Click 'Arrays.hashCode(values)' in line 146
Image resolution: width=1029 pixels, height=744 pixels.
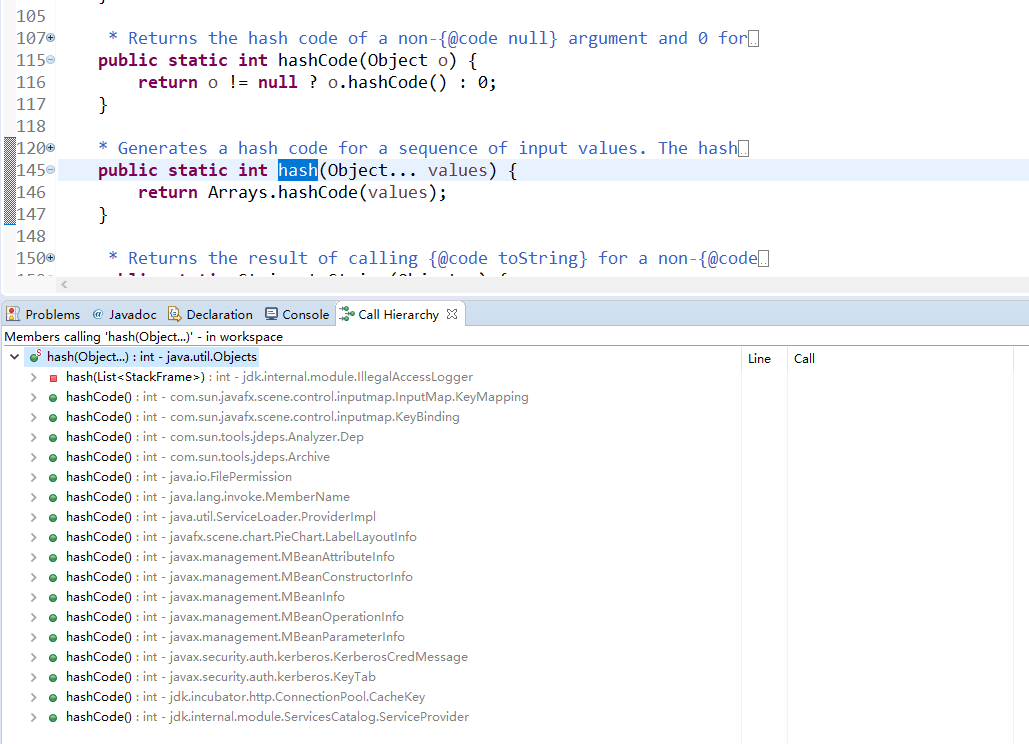coord(322,193)
